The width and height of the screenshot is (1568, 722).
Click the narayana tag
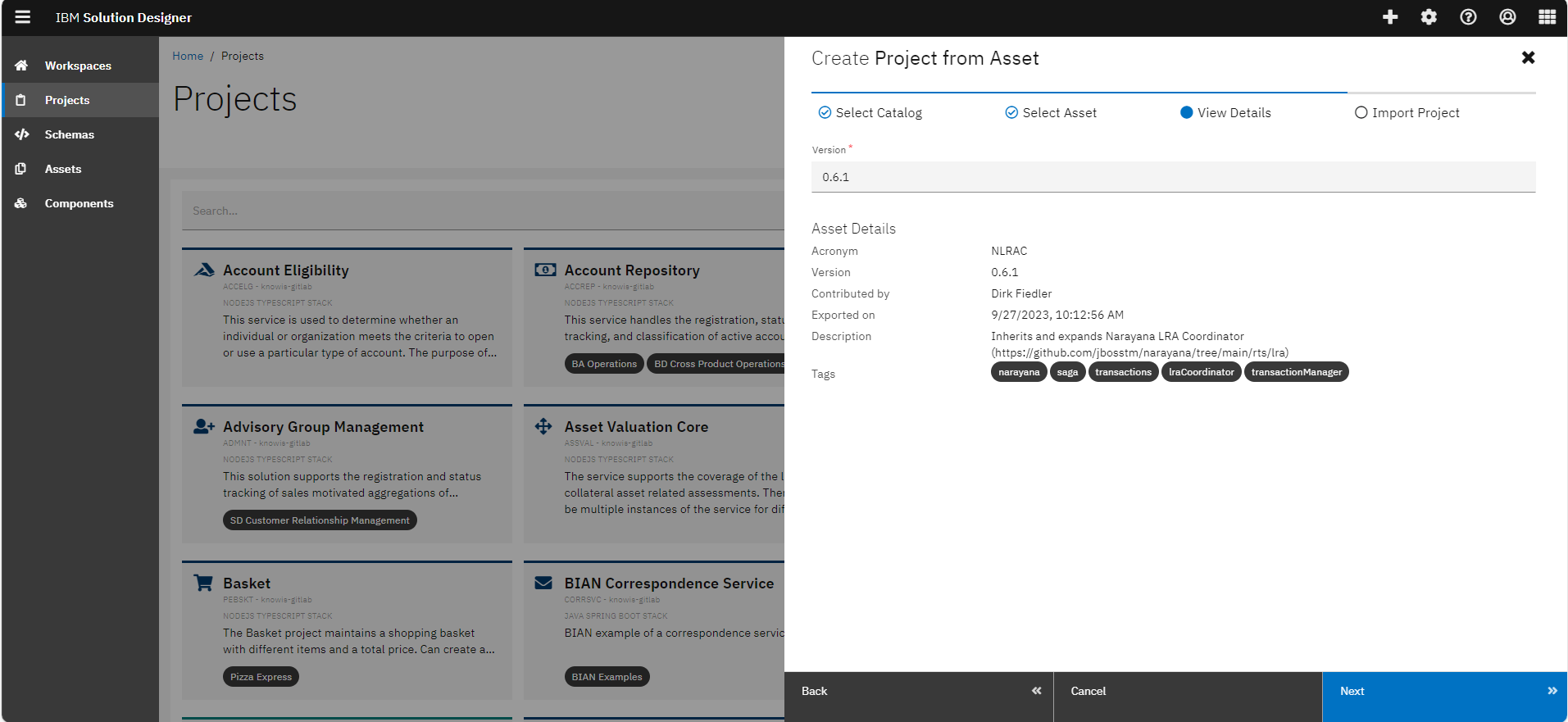click(1019, 372)
